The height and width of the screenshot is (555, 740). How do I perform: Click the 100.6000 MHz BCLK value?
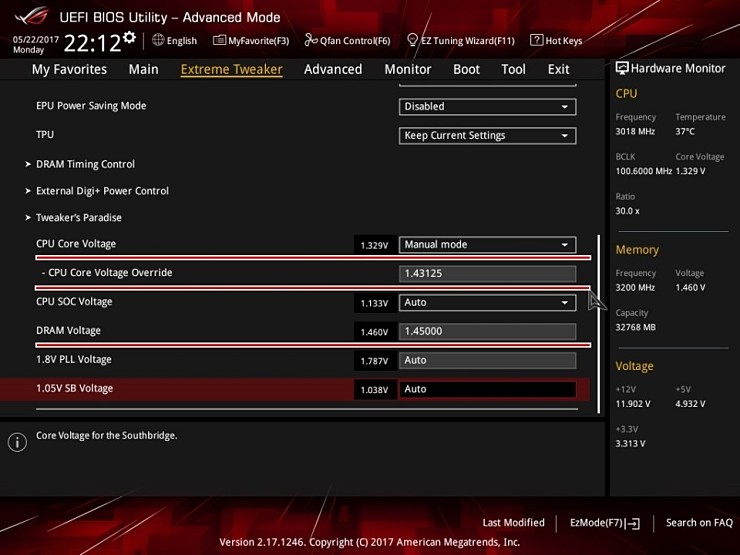coord(643,171)
